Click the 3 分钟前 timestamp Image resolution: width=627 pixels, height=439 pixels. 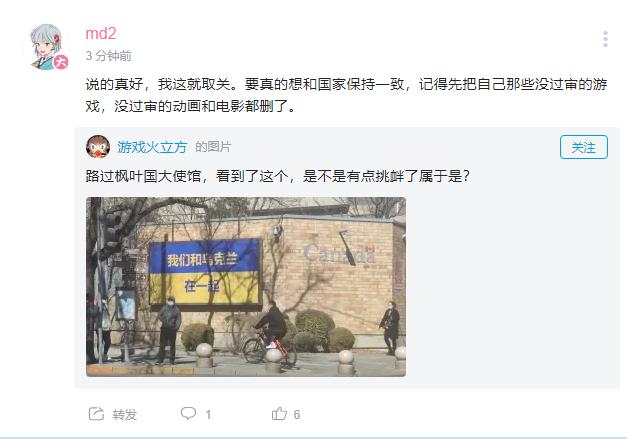(x=108, y=56)
